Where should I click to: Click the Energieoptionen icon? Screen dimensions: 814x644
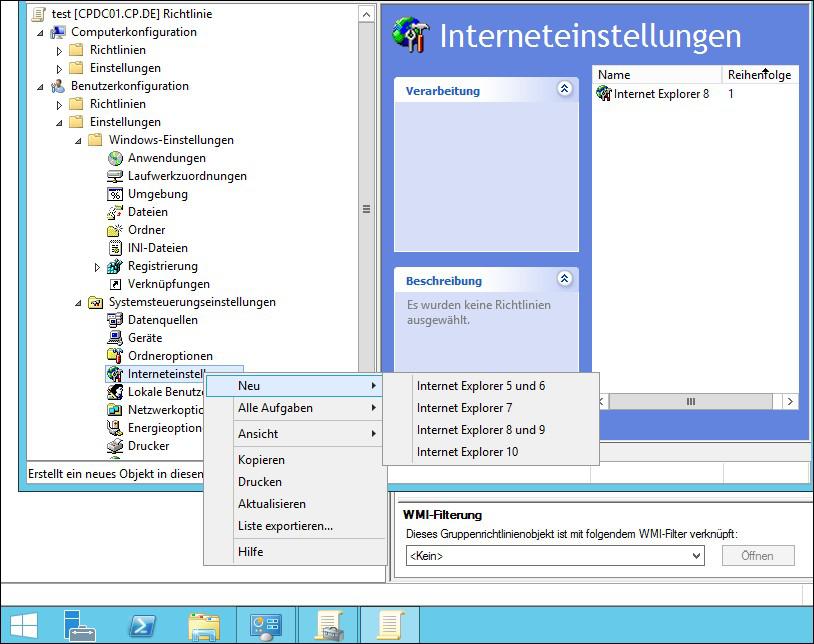tap(115, 428)
